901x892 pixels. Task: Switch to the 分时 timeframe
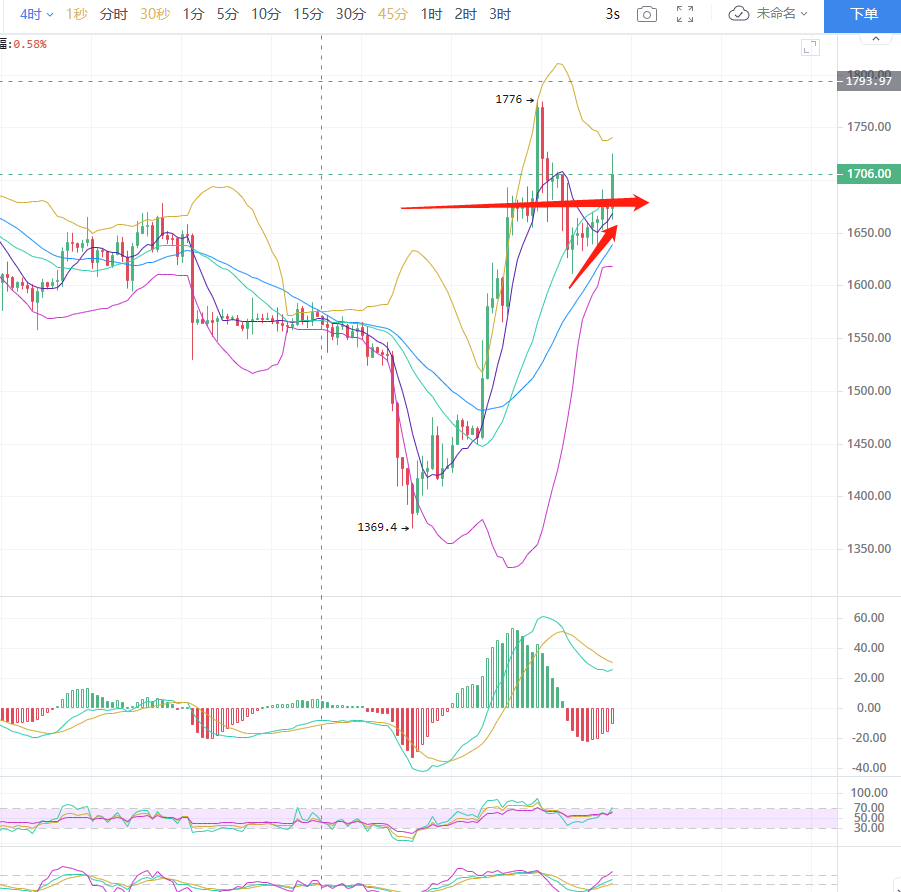tap(113, 14)
